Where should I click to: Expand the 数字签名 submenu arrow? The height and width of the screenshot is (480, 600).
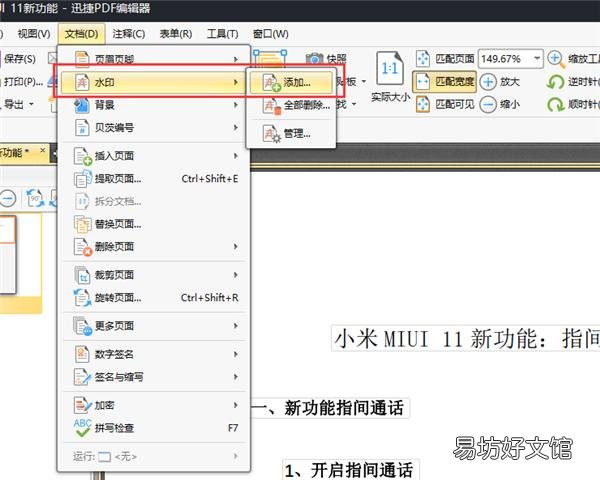(236, 354)
